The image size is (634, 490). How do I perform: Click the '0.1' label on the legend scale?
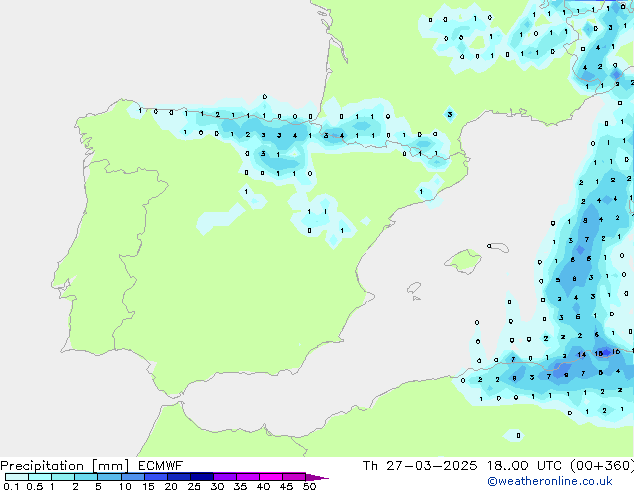(x=11, y=486)
